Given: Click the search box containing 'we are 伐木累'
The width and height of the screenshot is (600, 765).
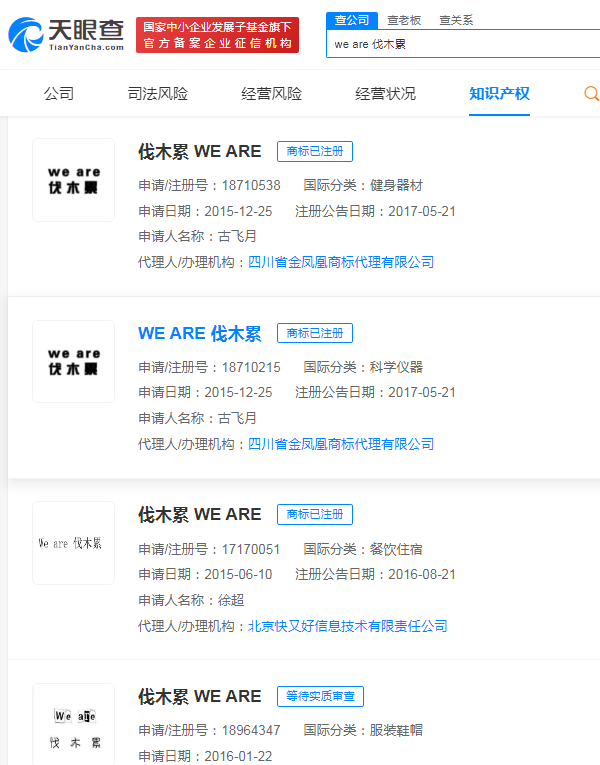Looking at the screenshot, I should pyautogui.click(x=463, y=44).
